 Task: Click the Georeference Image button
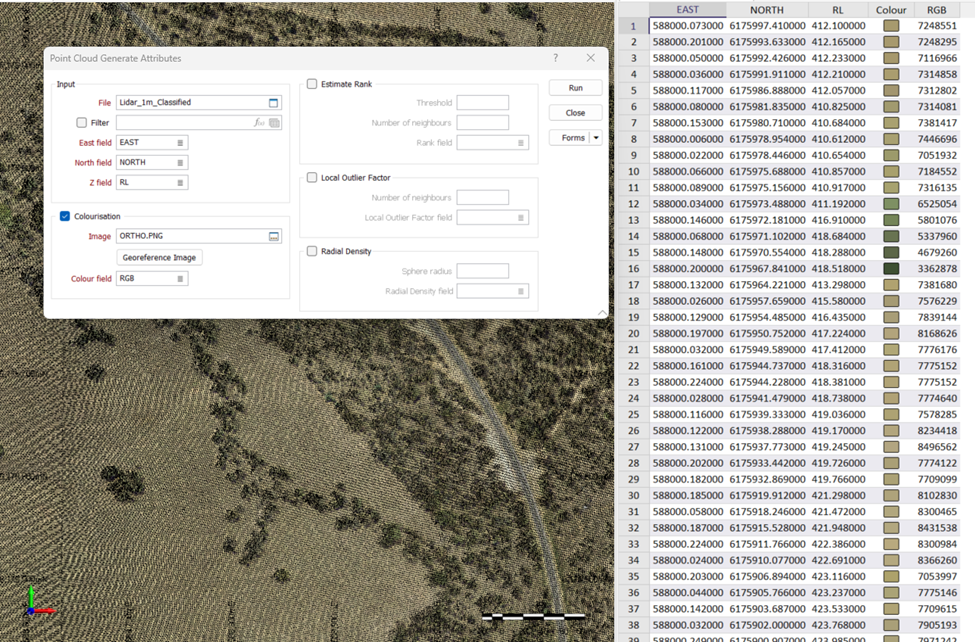(160, 258)
